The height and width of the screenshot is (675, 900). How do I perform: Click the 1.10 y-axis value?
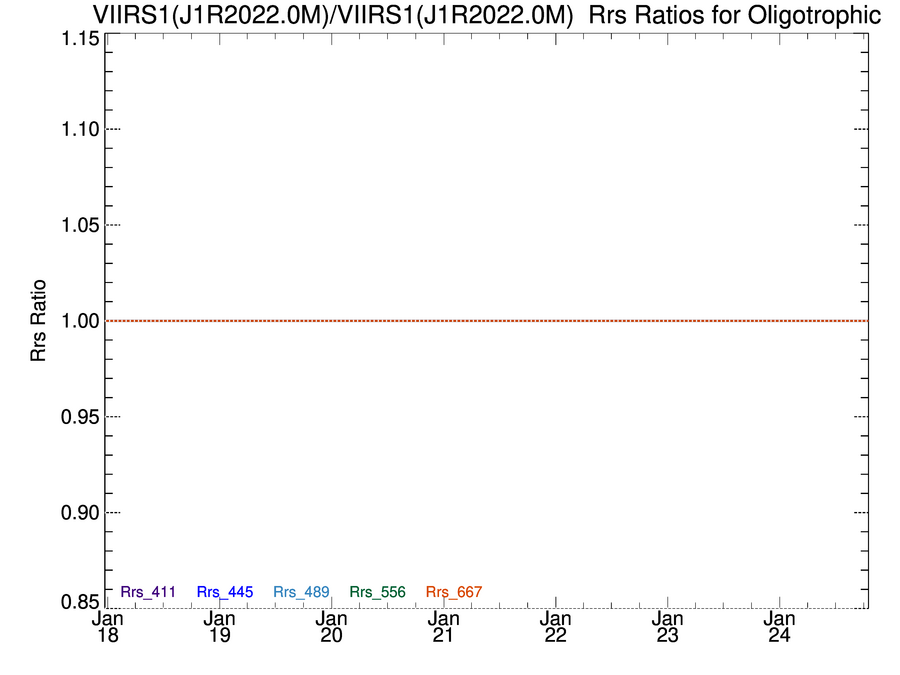pyautogui.click(x=80, y=129)
